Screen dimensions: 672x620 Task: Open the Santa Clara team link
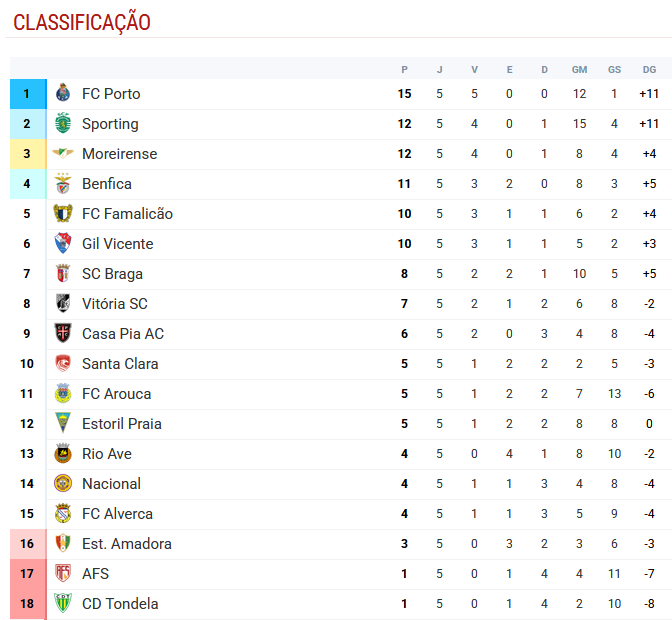point(120,364)
